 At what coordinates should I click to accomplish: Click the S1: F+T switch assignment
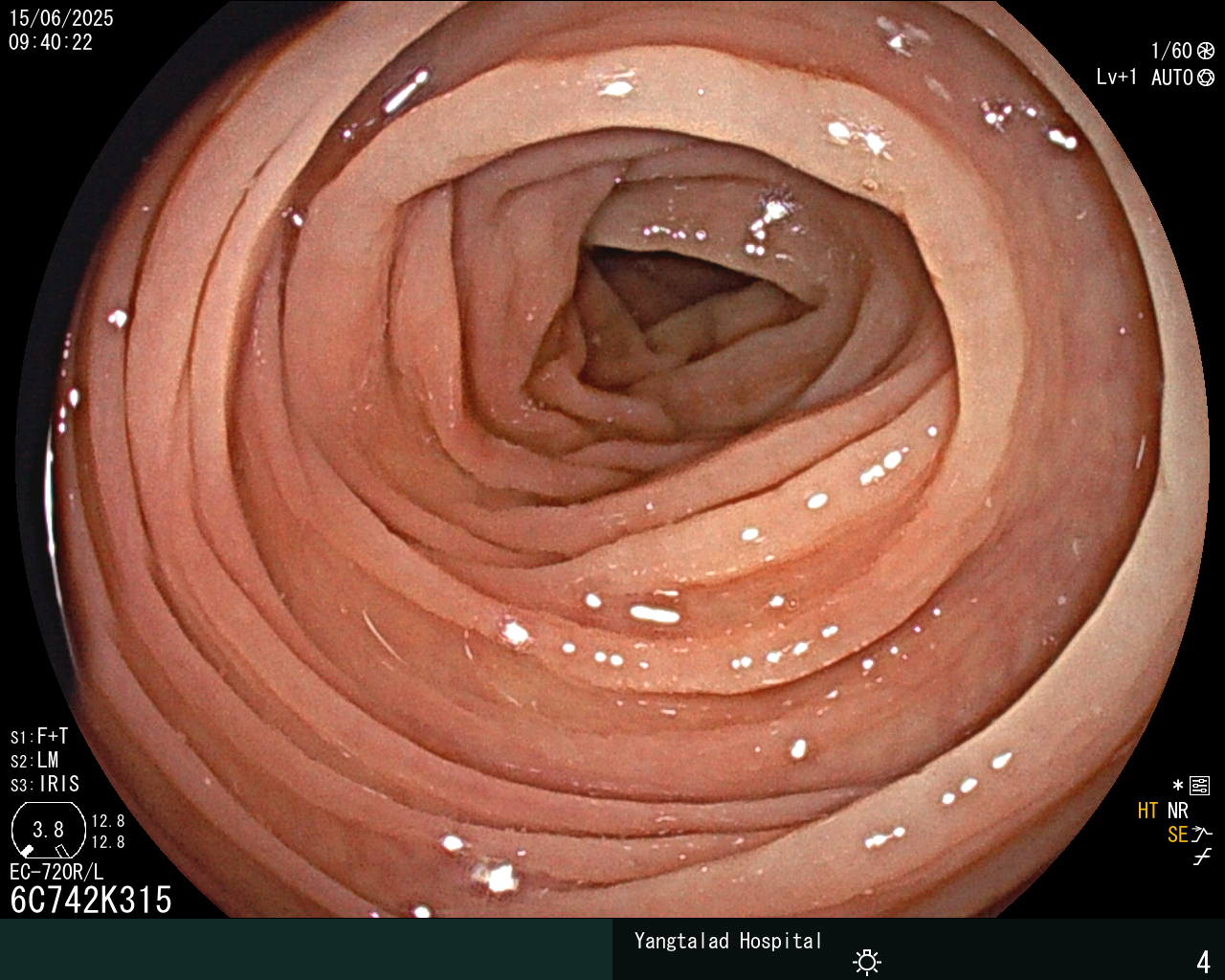(x=39, y=736)
